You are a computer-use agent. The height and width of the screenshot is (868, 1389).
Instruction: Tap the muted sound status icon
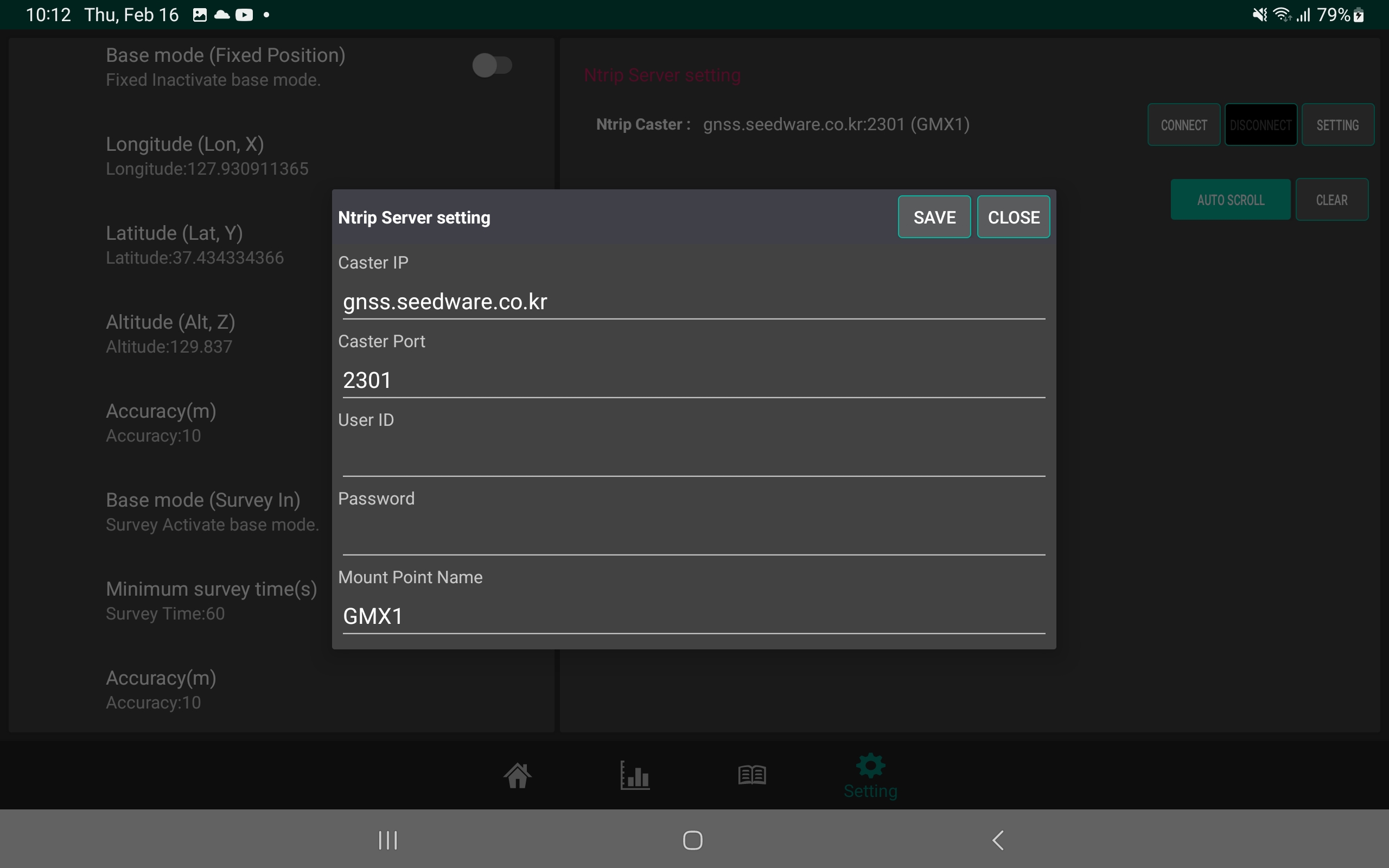pyautogui.click(x=1260, y=15)
